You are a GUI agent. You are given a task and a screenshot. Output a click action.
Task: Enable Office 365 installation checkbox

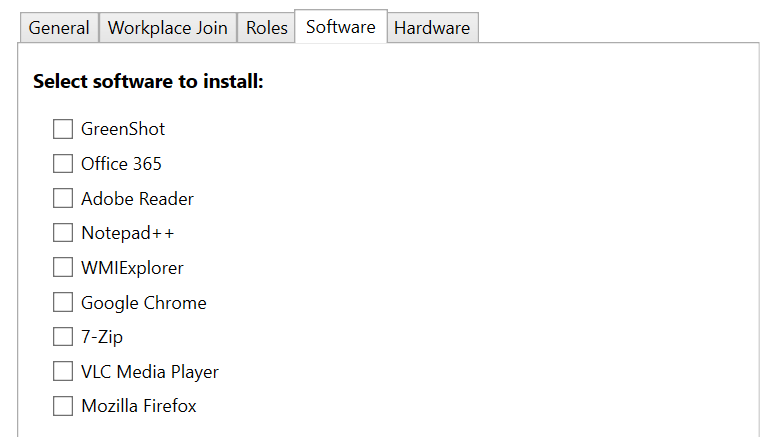point(63,164)
